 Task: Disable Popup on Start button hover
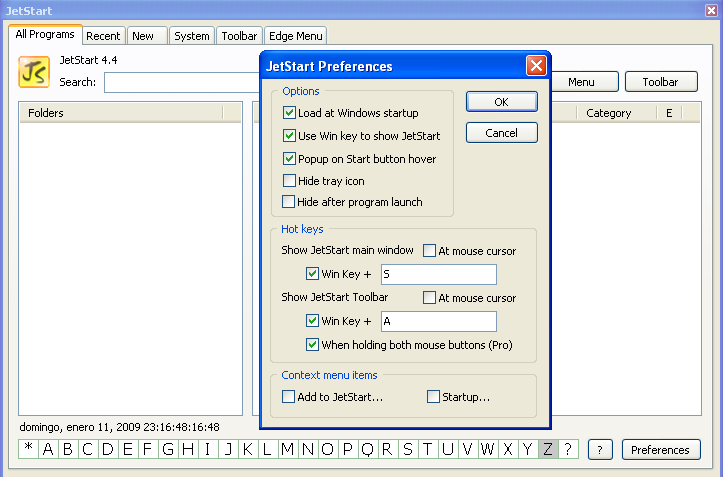click(x=289, y=159)
